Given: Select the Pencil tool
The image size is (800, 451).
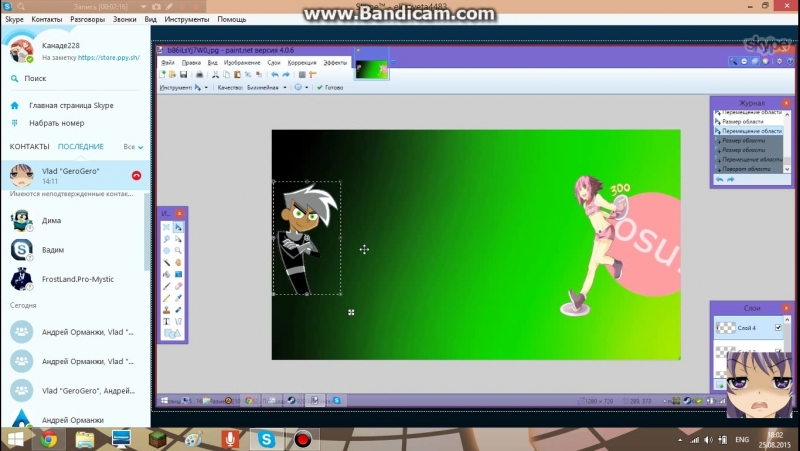Looking at the screenshot, I should [166, 298].
